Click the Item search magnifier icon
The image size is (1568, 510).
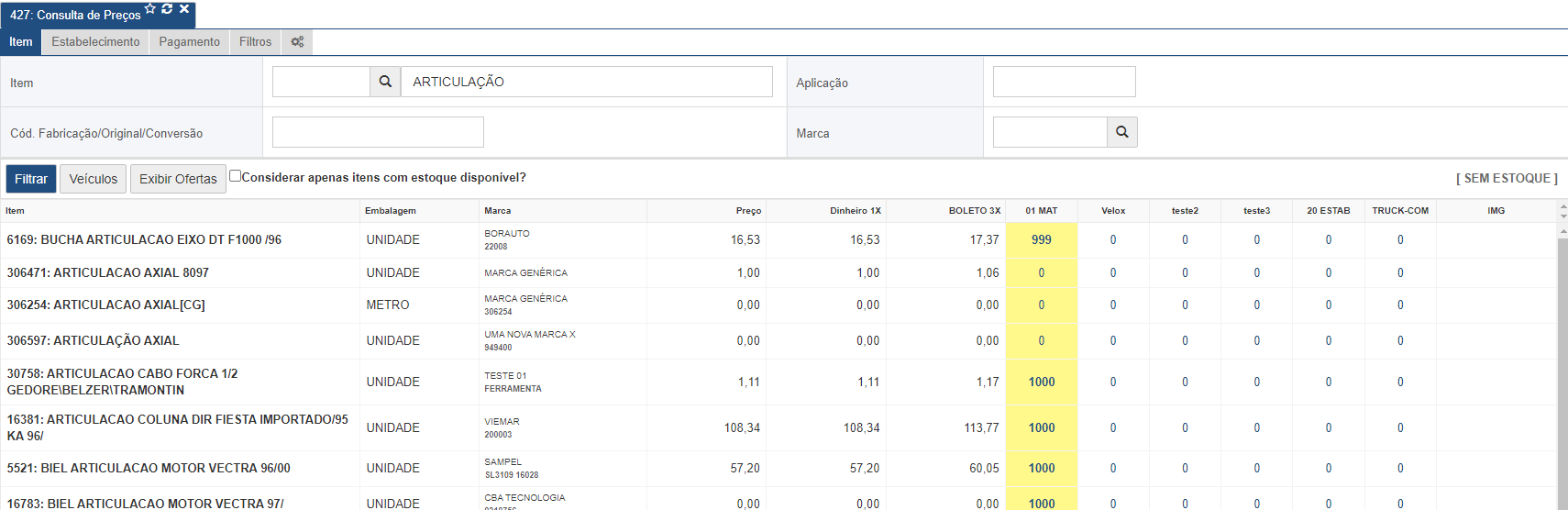pyautogui.click(x=385, y=82)
